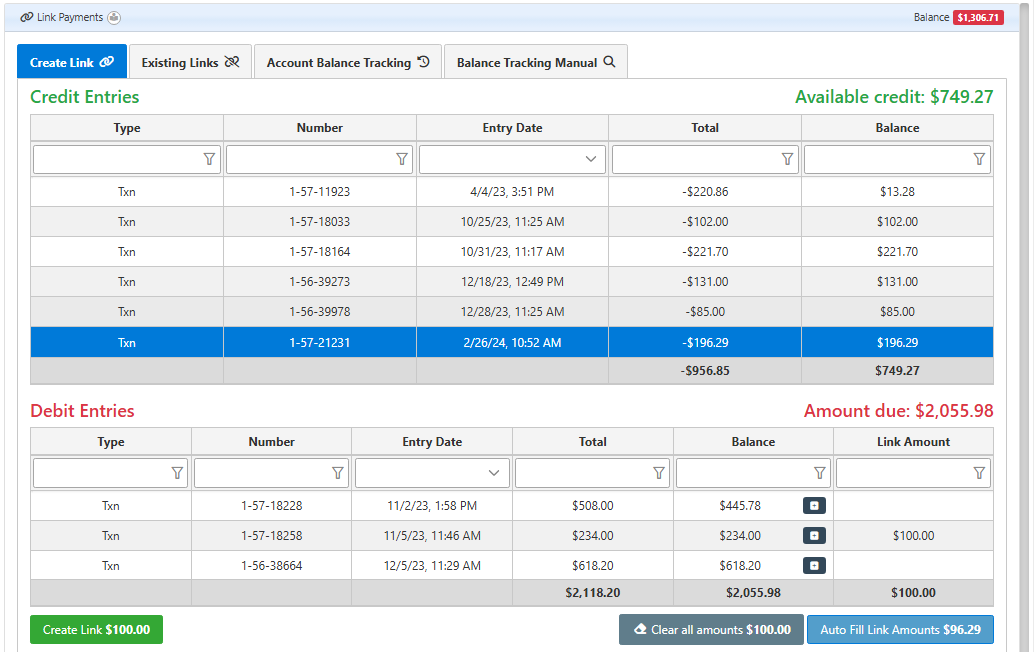Click the balance button for debit 1-57-18228
This screenshot has height=652, width=1034.
814,506
